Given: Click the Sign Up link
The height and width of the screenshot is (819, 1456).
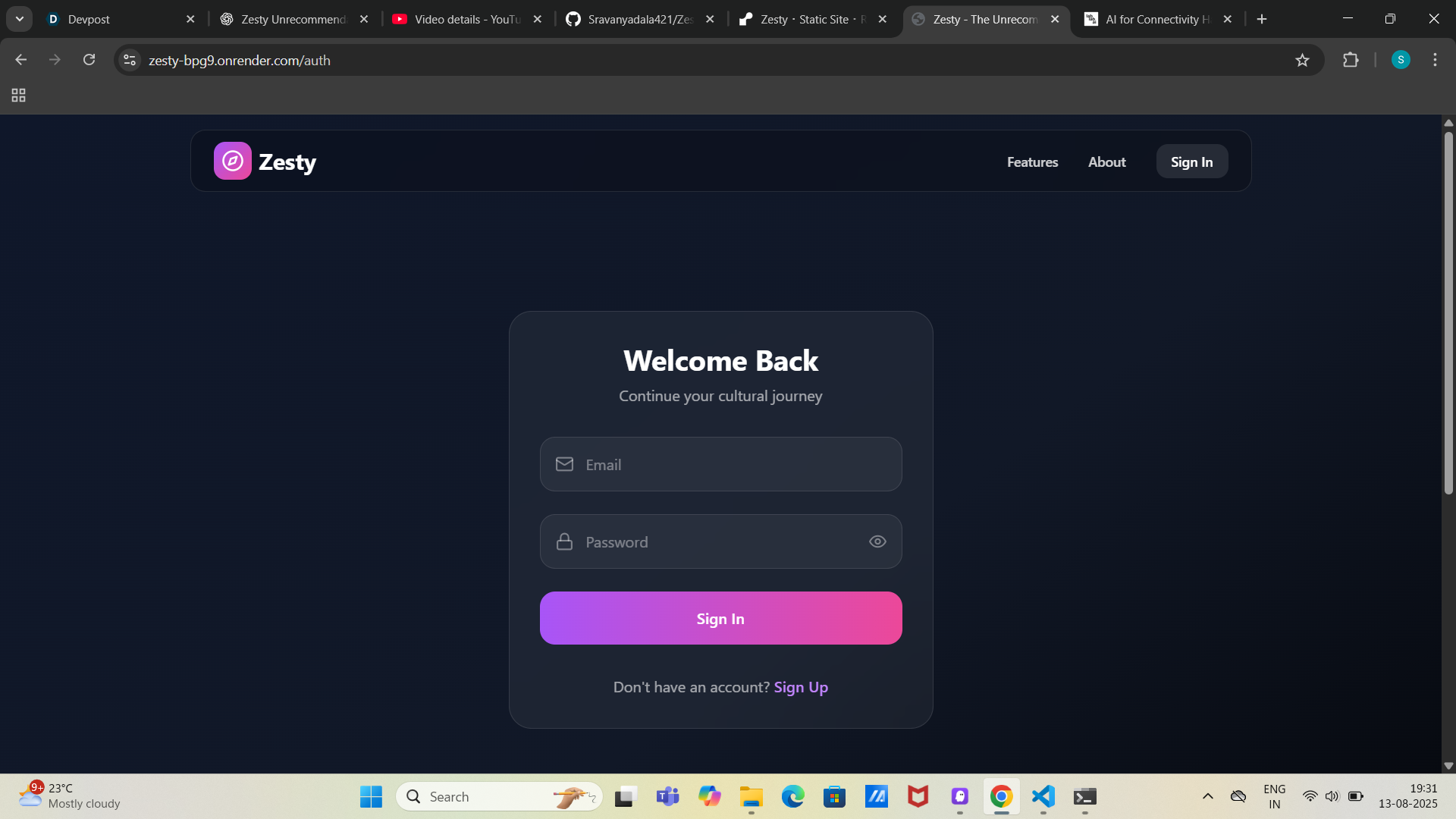Looking at the screenshot, I should [x=801, y=687].
